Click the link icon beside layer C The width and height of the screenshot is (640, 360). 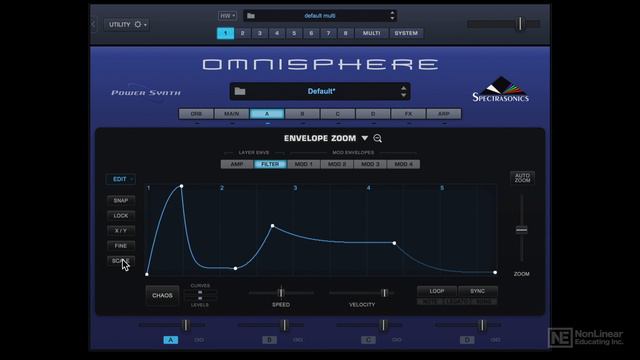point(397,340)
